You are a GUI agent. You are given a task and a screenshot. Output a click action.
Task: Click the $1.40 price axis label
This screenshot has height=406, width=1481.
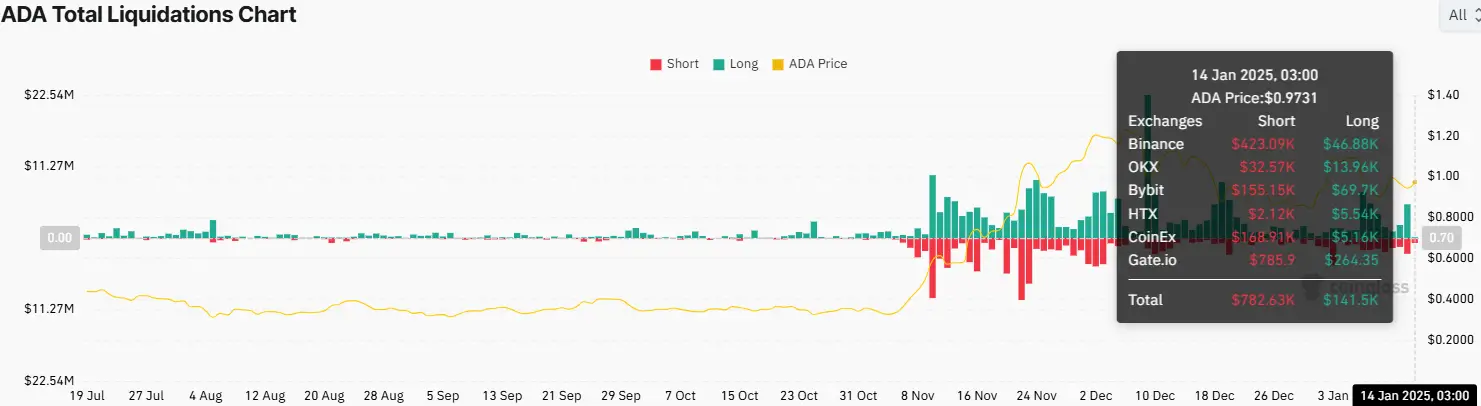(x=1443, y=95)
